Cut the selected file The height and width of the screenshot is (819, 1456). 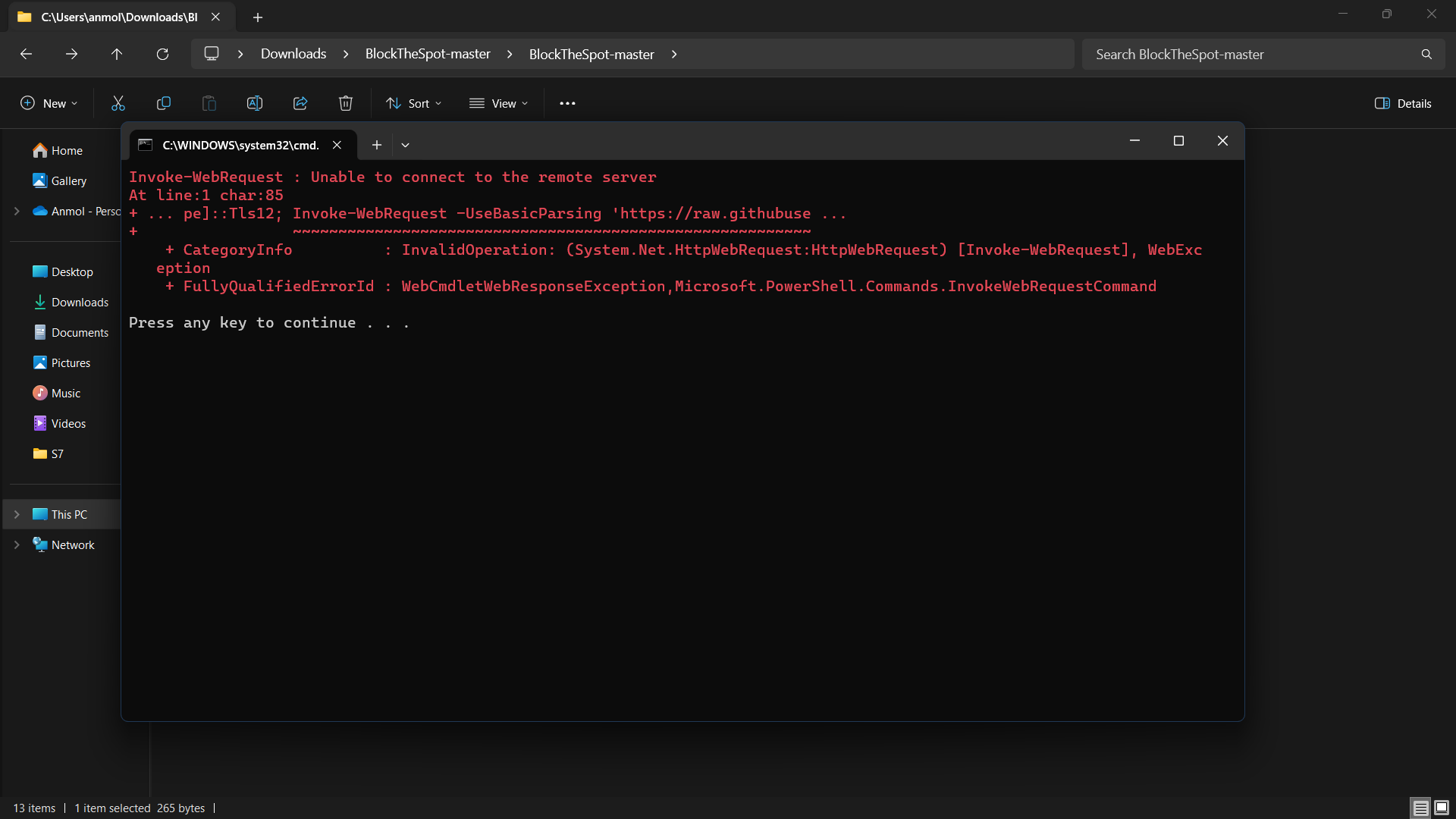118,103
